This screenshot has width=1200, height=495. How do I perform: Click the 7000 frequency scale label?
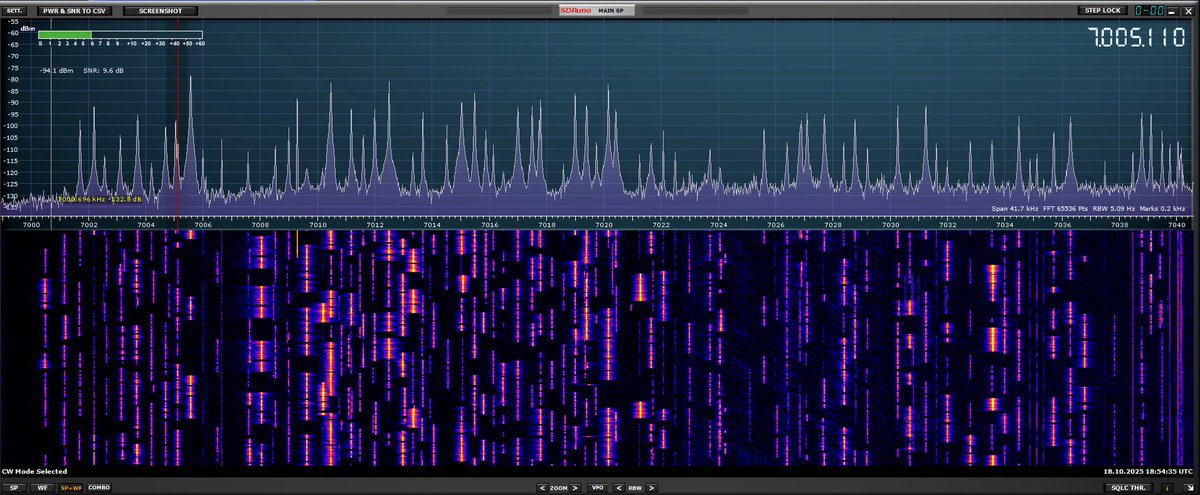tap(30, 225)
